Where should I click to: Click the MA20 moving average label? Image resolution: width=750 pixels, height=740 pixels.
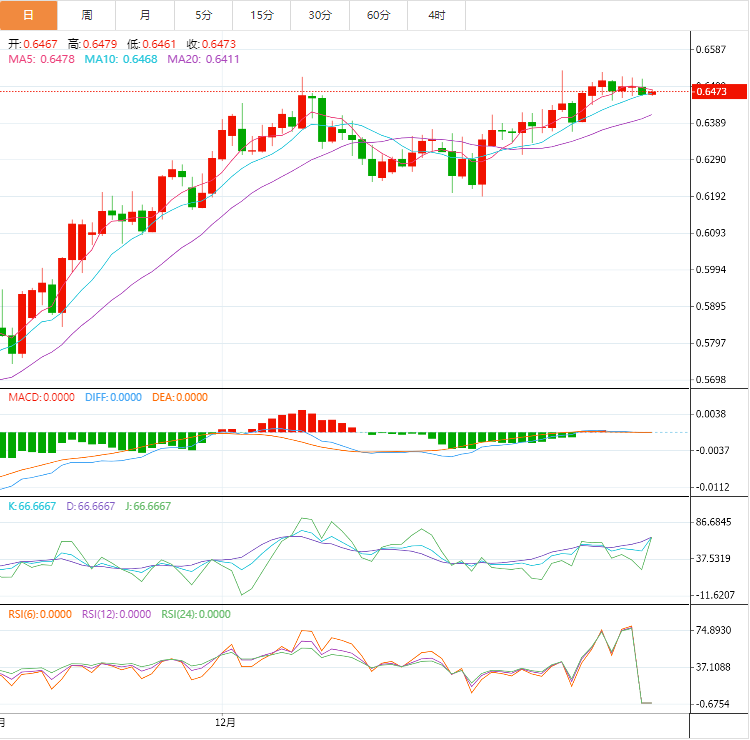pyautogui.click(x=203, y=60)
